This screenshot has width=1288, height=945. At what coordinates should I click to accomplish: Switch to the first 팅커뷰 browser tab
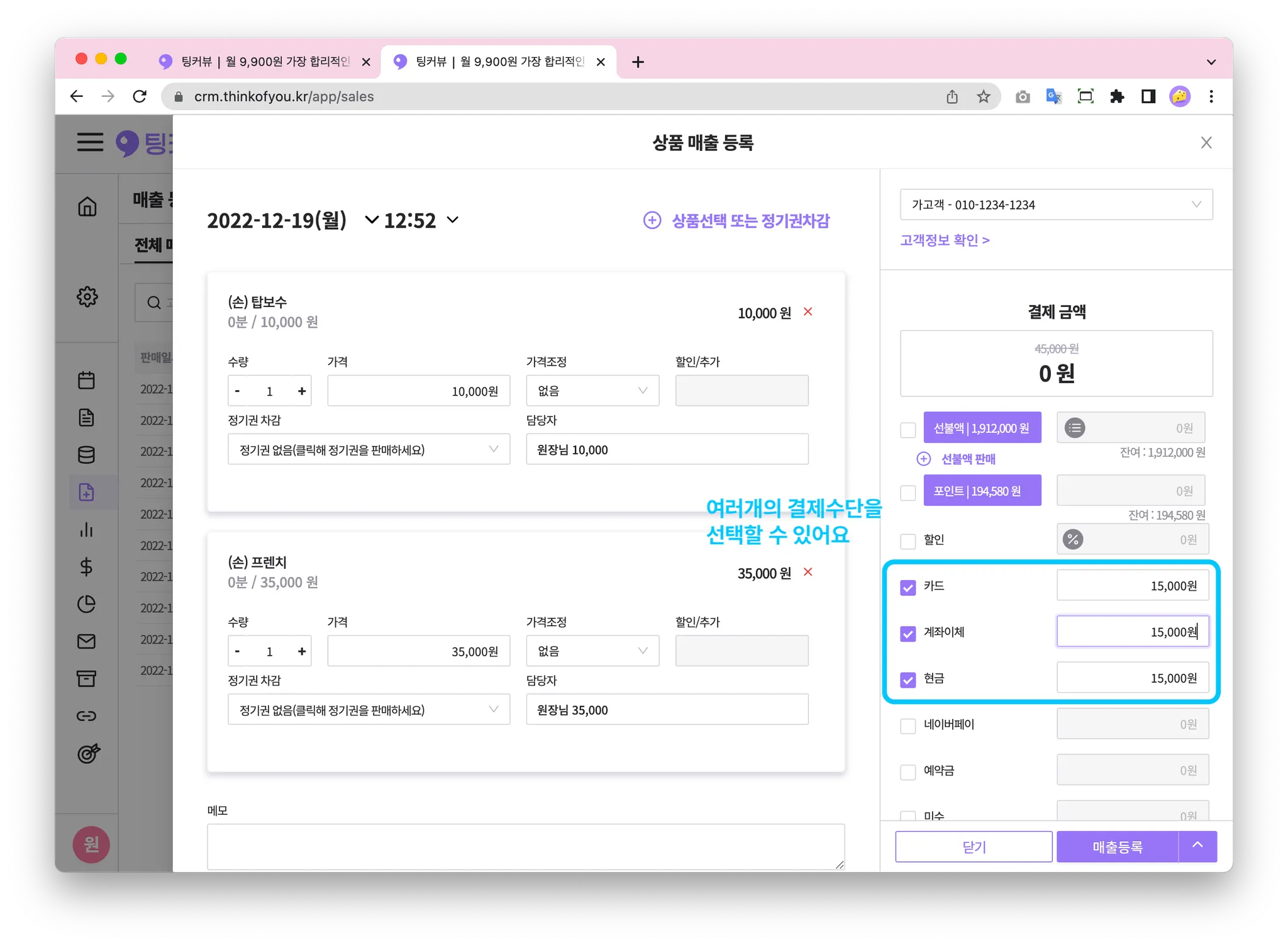point(264,62)
